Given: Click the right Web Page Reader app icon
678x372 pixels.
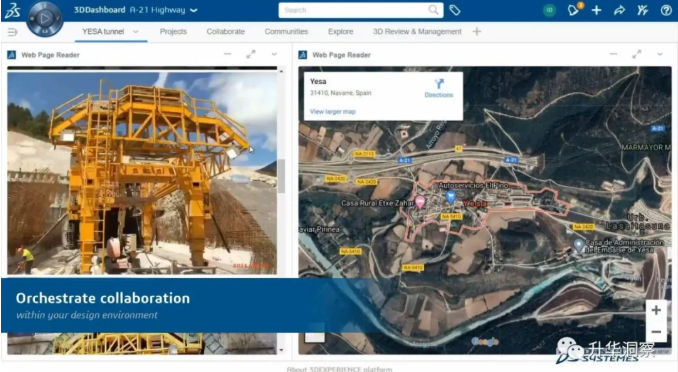Looking at the screenshot, I should coord(303,55).
